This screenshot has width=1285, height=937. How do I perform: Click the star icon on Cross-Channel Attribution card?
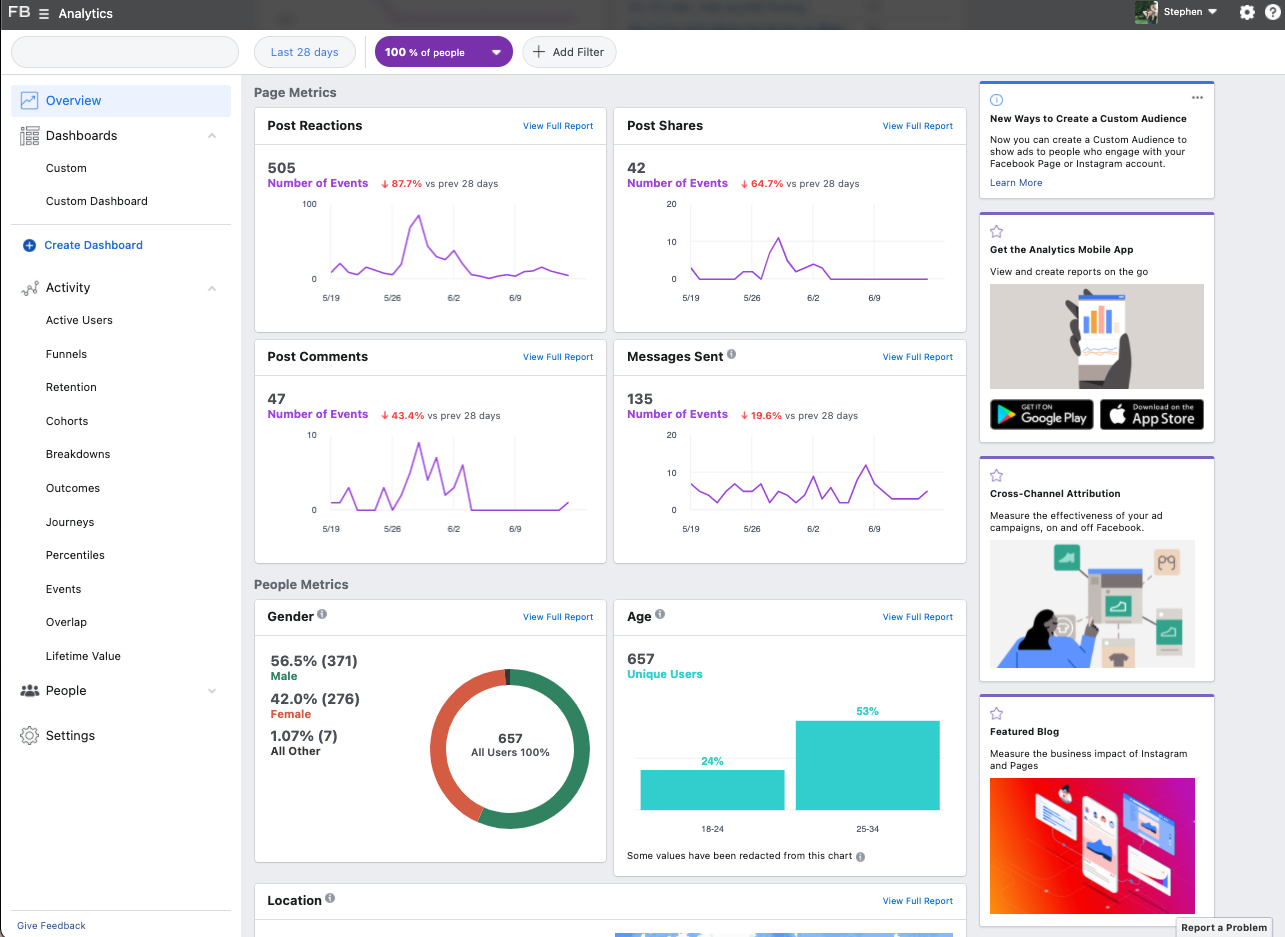tap(996, 476)
